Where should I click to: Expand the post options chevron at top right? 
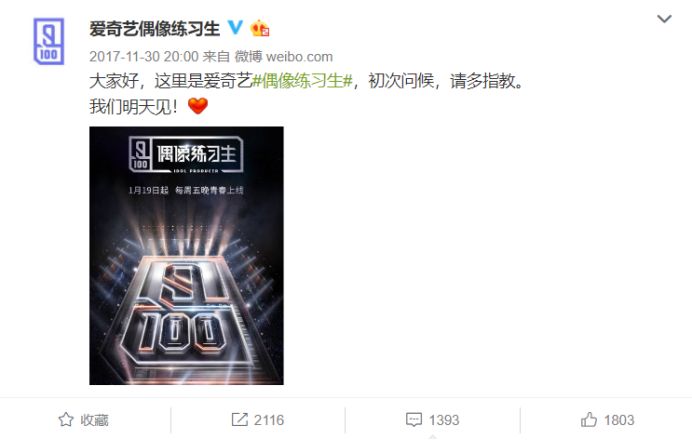[664, 19]
